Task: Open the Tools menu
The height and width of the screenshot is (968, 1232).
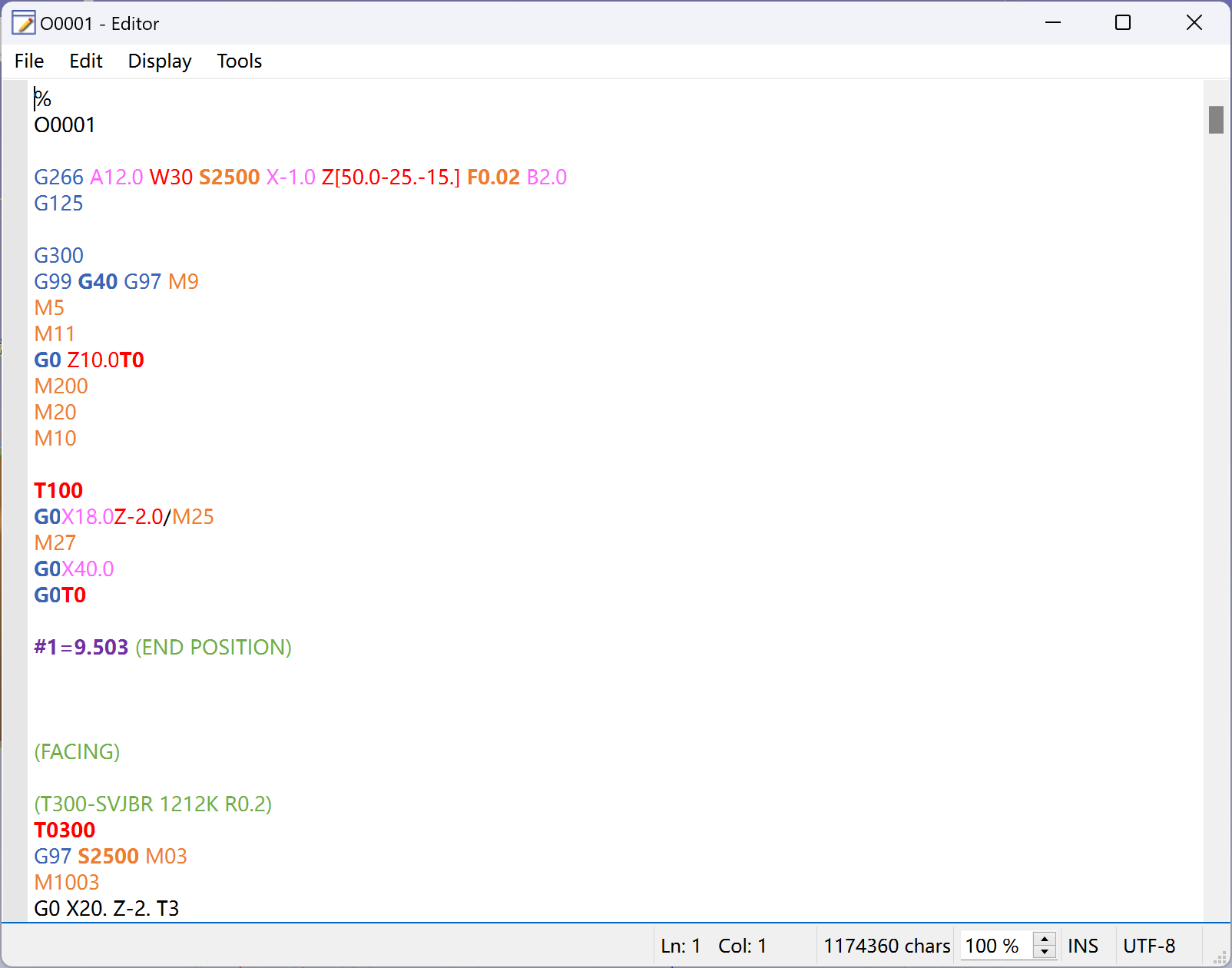Action: [239, 61]
